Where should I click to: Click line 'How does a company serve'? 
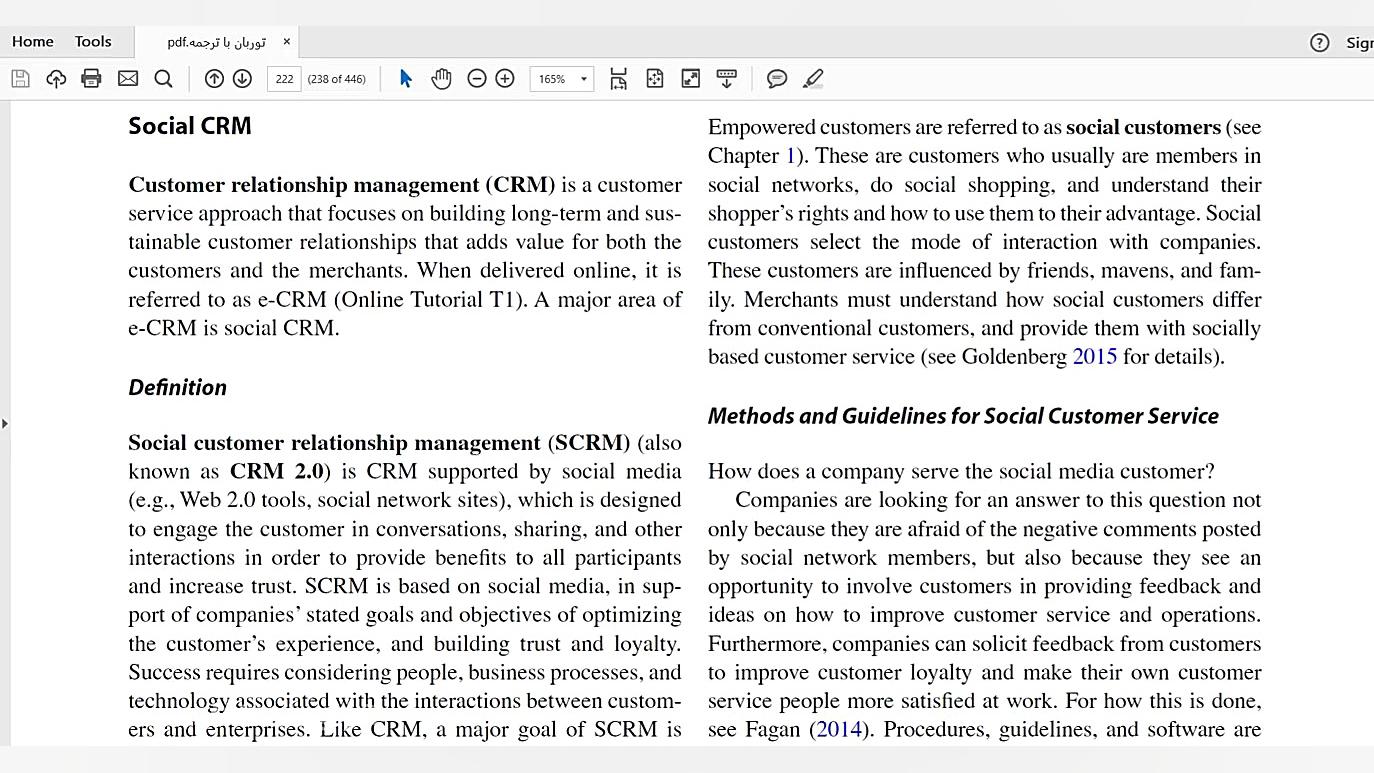pyautogui.click(x=961, y=471)
